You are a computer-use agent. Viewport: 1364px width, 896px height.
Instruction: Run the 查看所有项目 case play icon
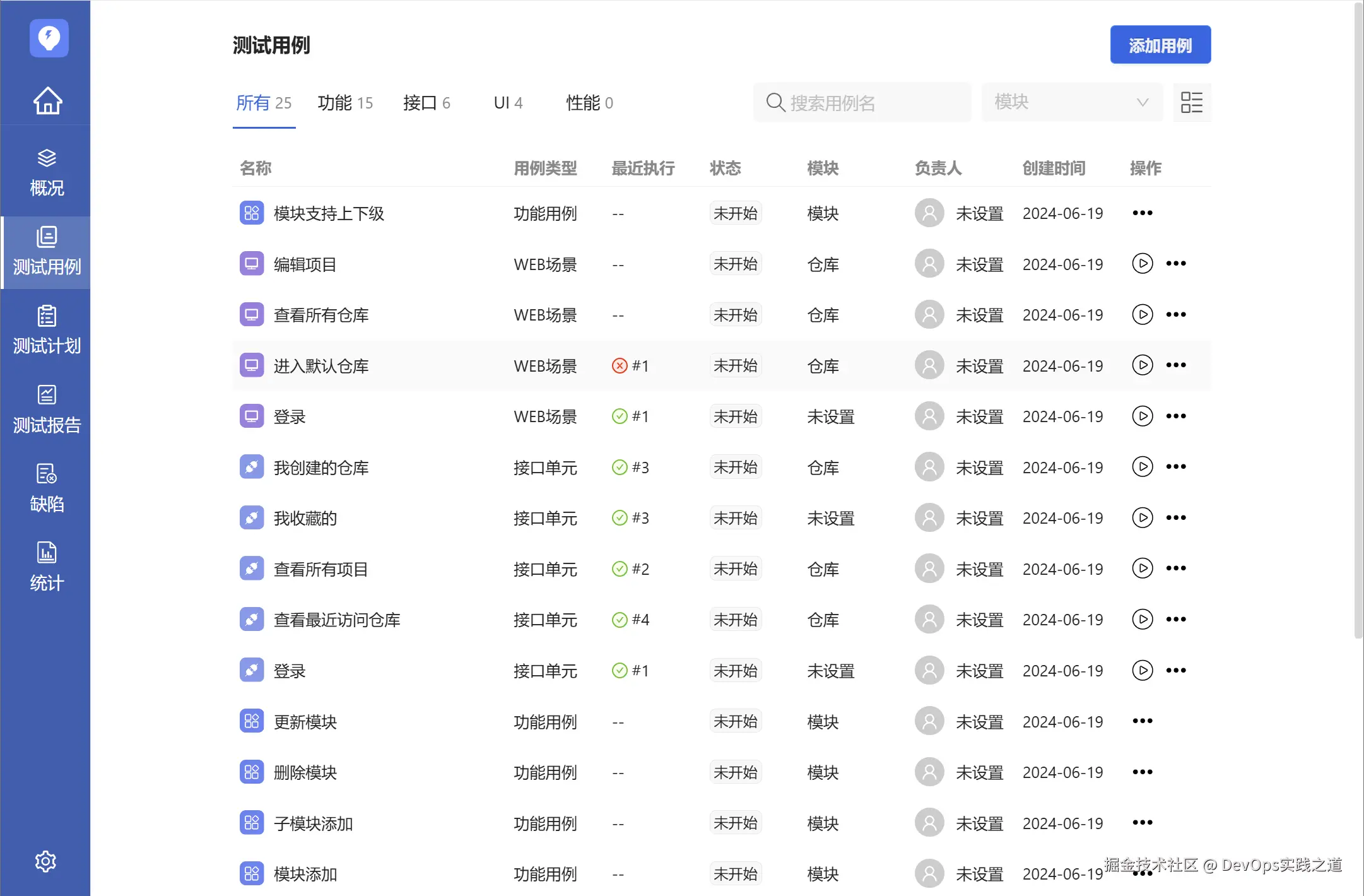click(x=1142, y=569)
